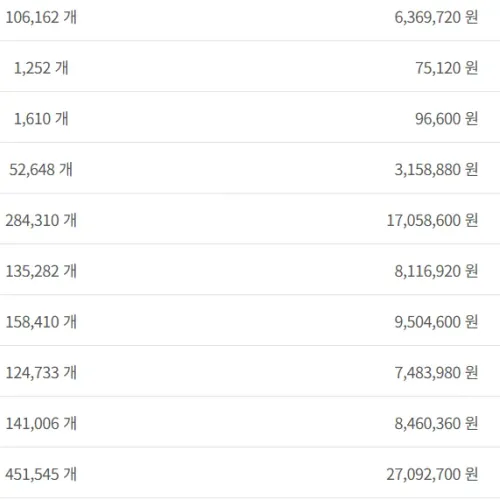Click the 1,610 개 quantity cell

pos(41,119)
